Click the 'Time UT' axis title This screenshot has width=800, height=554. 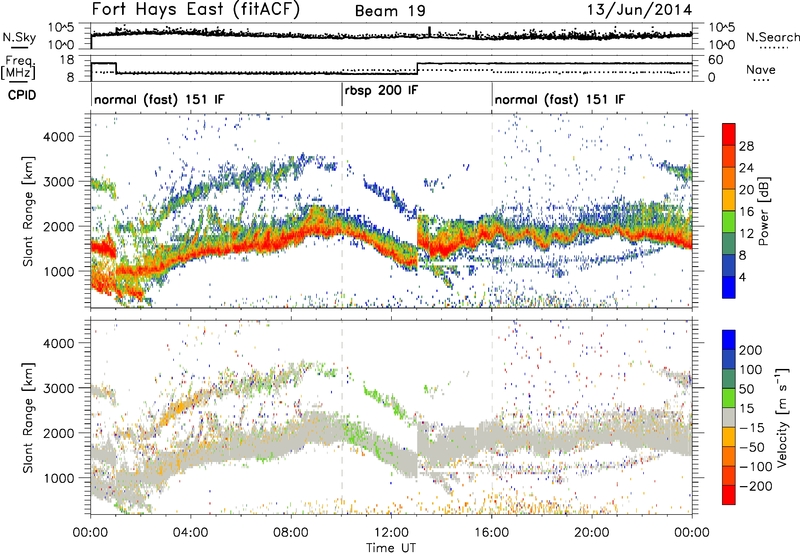coord(391,548)
